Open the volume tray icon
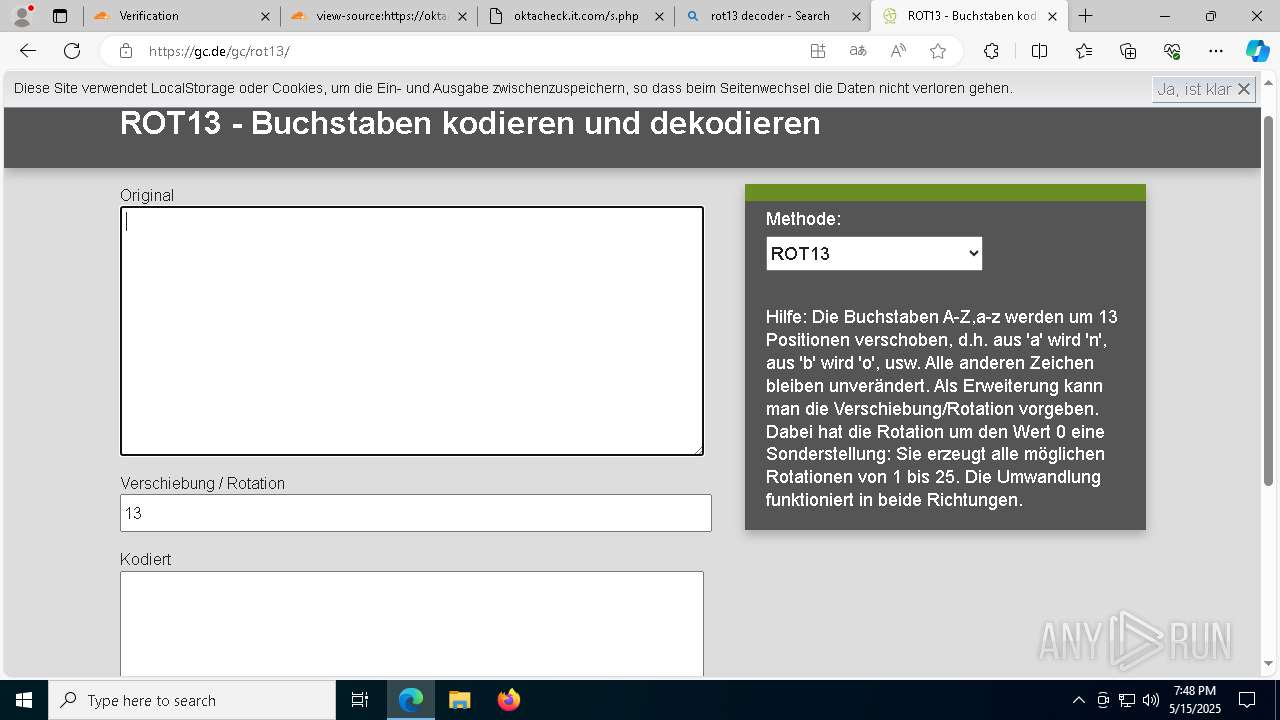Image resolution: width=1280 pixels, height=720 pixels. [1151, 700]
